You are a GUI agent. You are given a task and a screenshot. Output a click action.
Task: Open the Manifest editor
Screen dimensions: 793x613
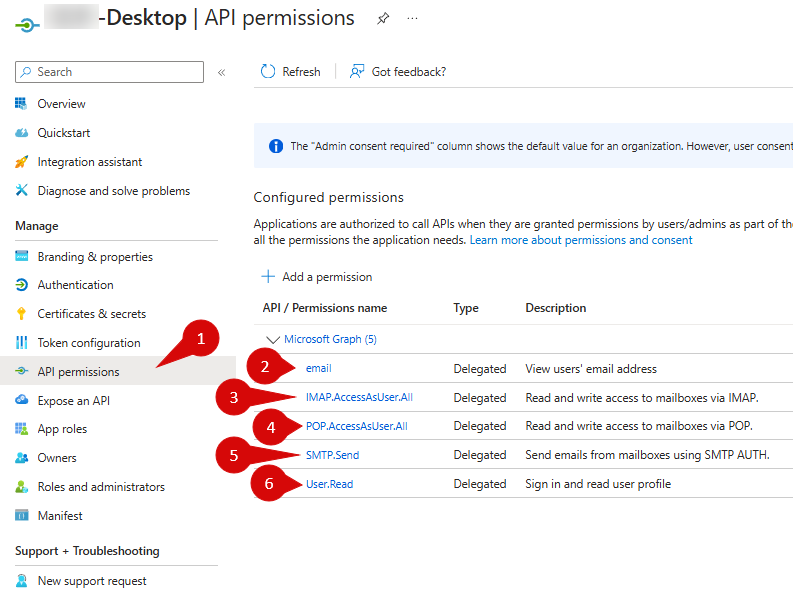coord(60,515)
